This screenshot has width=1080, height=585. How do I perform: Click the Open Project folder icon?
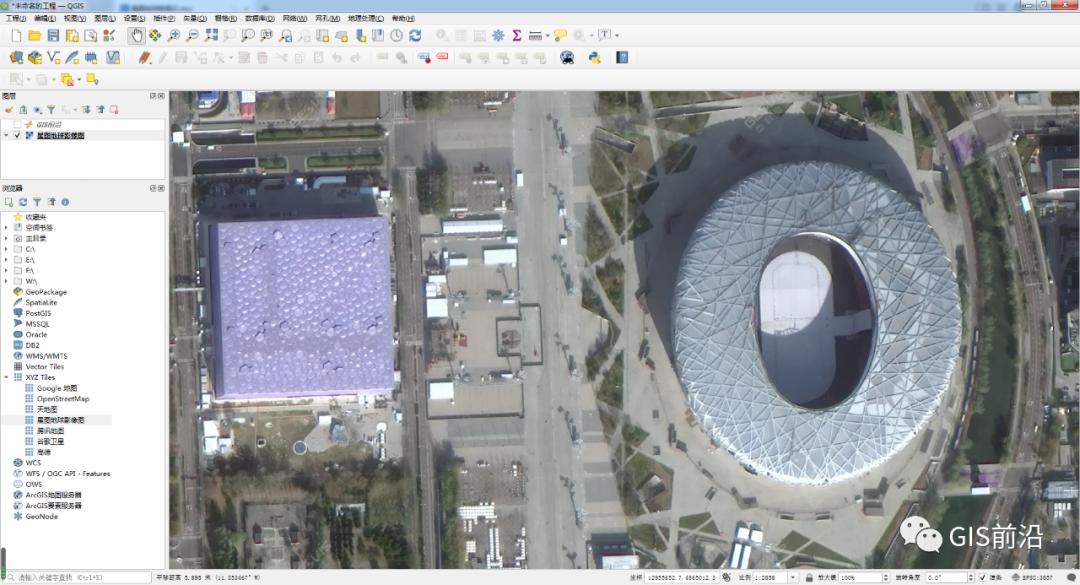(x=35, y=35)
